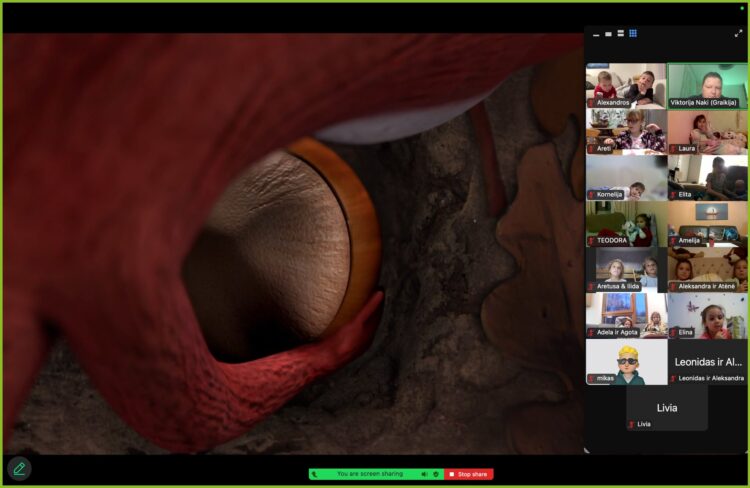Select Alexandros video thumbnail
Image resolution: width=750 pixels, height=488 pixels.
[x=626, y=86]
